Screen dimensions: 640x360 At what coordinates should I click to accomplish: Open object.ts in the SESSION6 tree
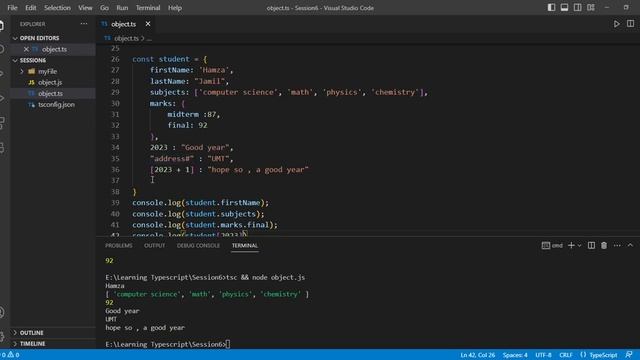(50, 93)
